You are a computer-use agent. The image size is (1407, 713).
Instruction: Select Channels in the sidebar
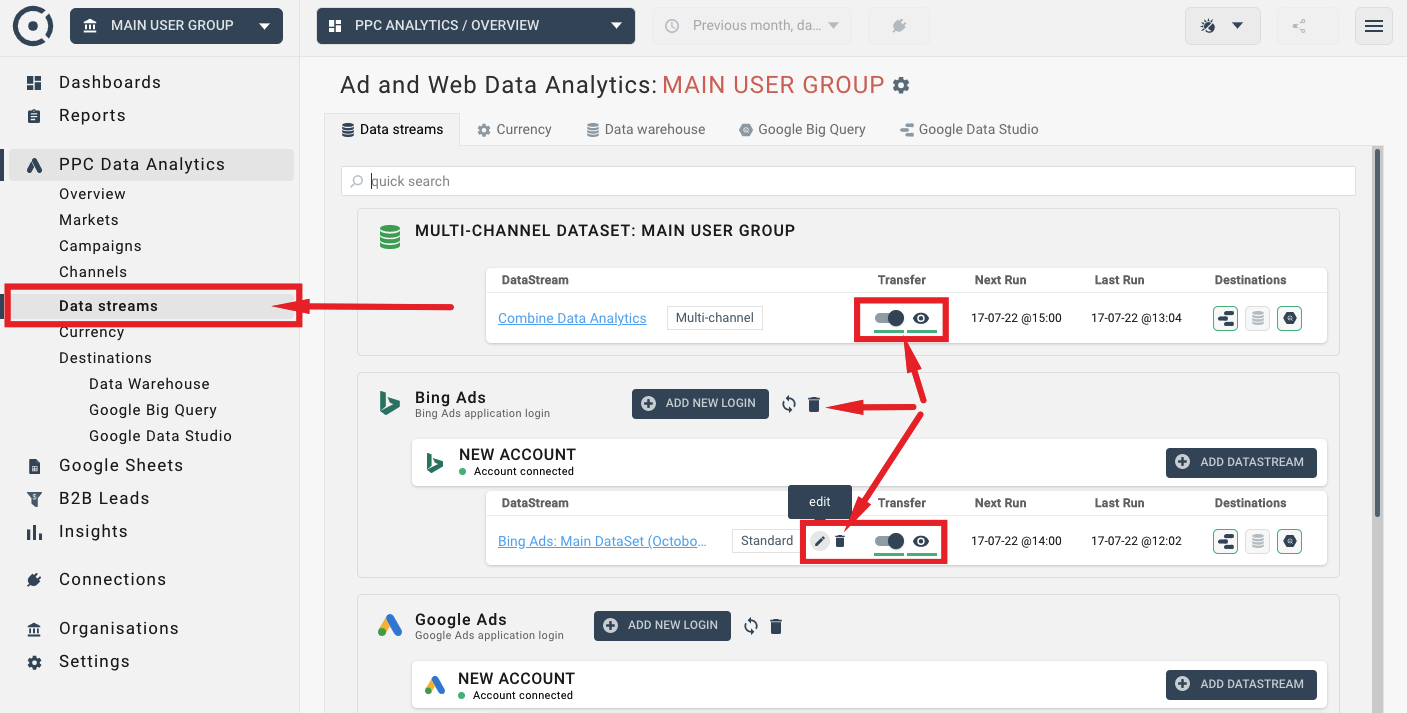click(x=93, y=272)
